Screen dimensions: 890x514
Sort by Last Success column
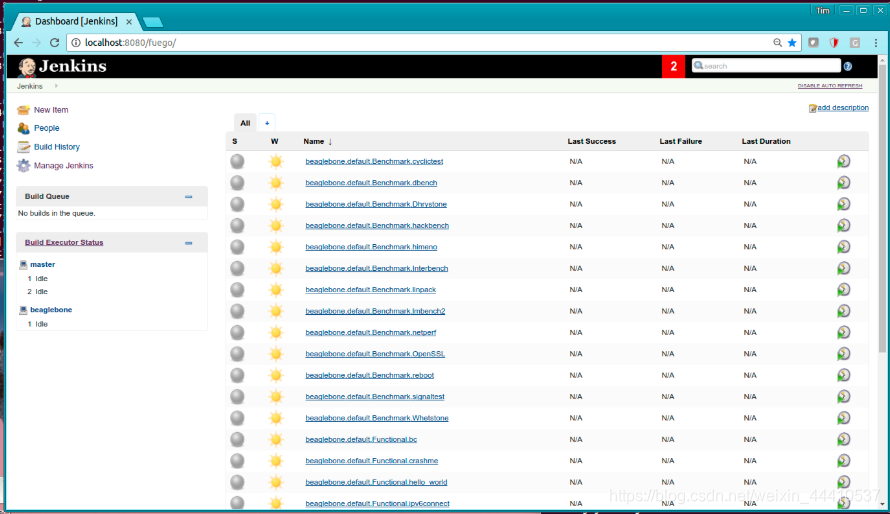click(591, 141)
